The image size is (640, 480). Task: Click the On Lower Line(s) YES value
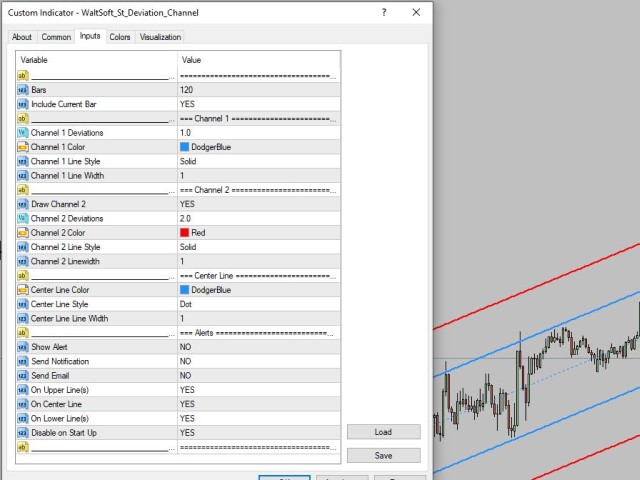coord(259,418)
